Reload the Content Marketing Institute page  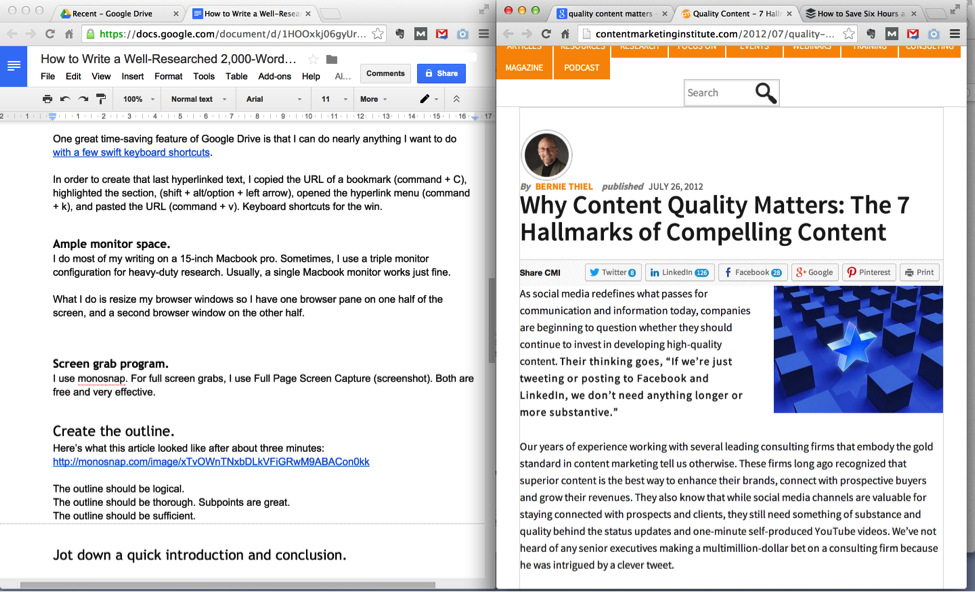(x=546, y=33)
